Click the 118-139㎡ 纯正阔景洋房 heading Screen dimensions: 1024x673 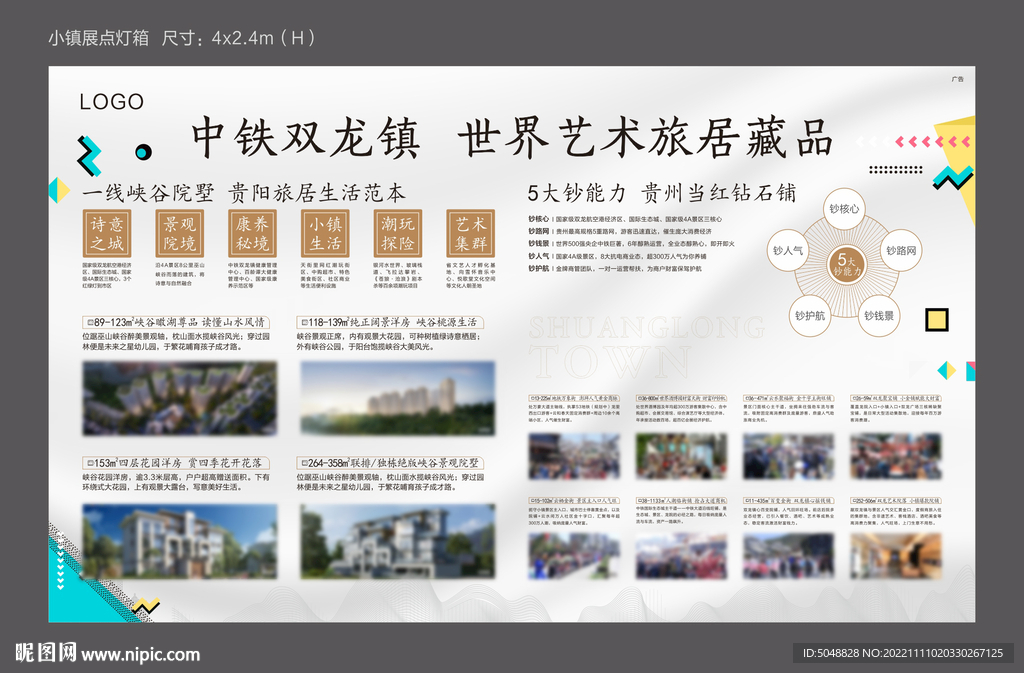(x=390, y=322)
